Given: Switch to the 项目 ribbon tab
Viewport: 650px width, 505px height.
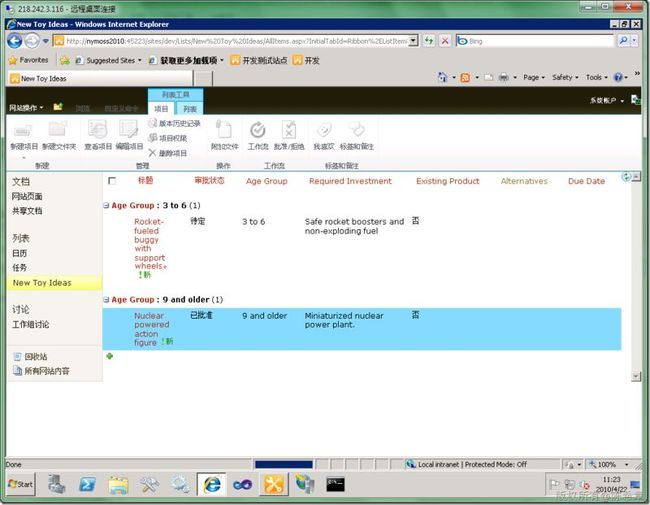Looking at the screenshot, I should (x=161, y=109).
